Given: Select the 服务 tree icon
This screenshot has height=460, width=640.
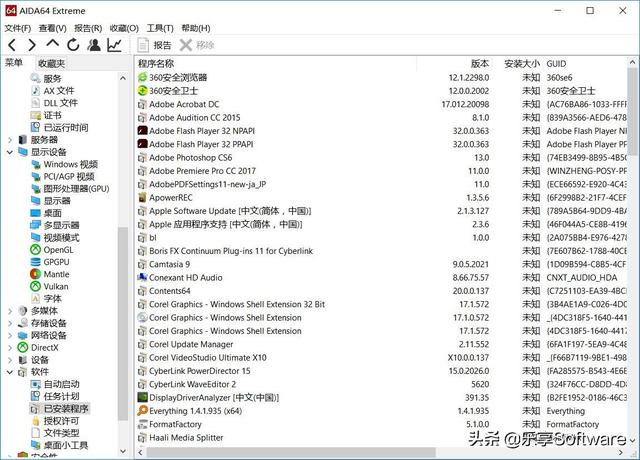Looking at the screenshot, I should (x=36, y=78).
